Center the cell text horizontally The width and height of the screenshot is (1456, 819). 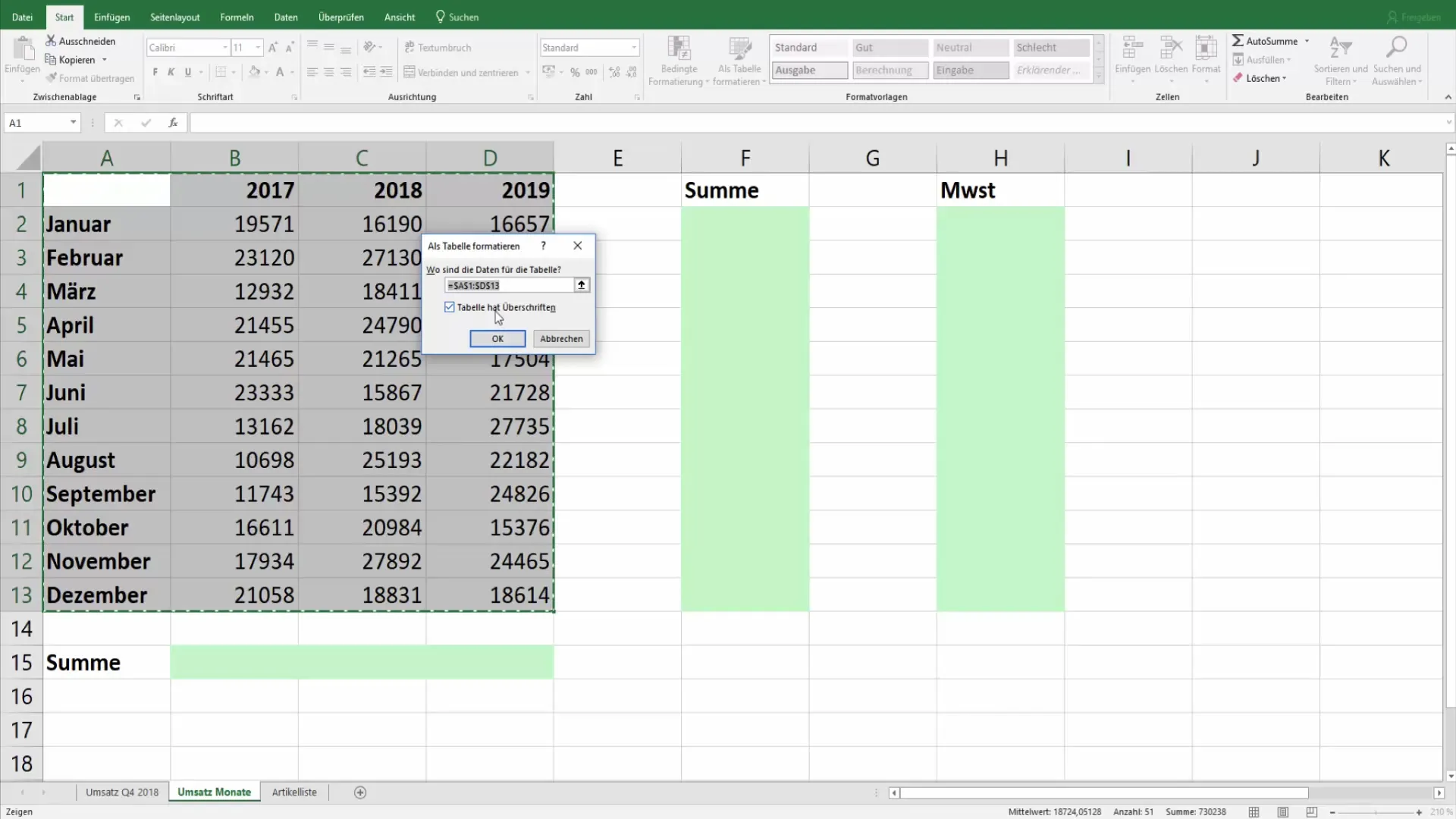click(x=329, y=72)
